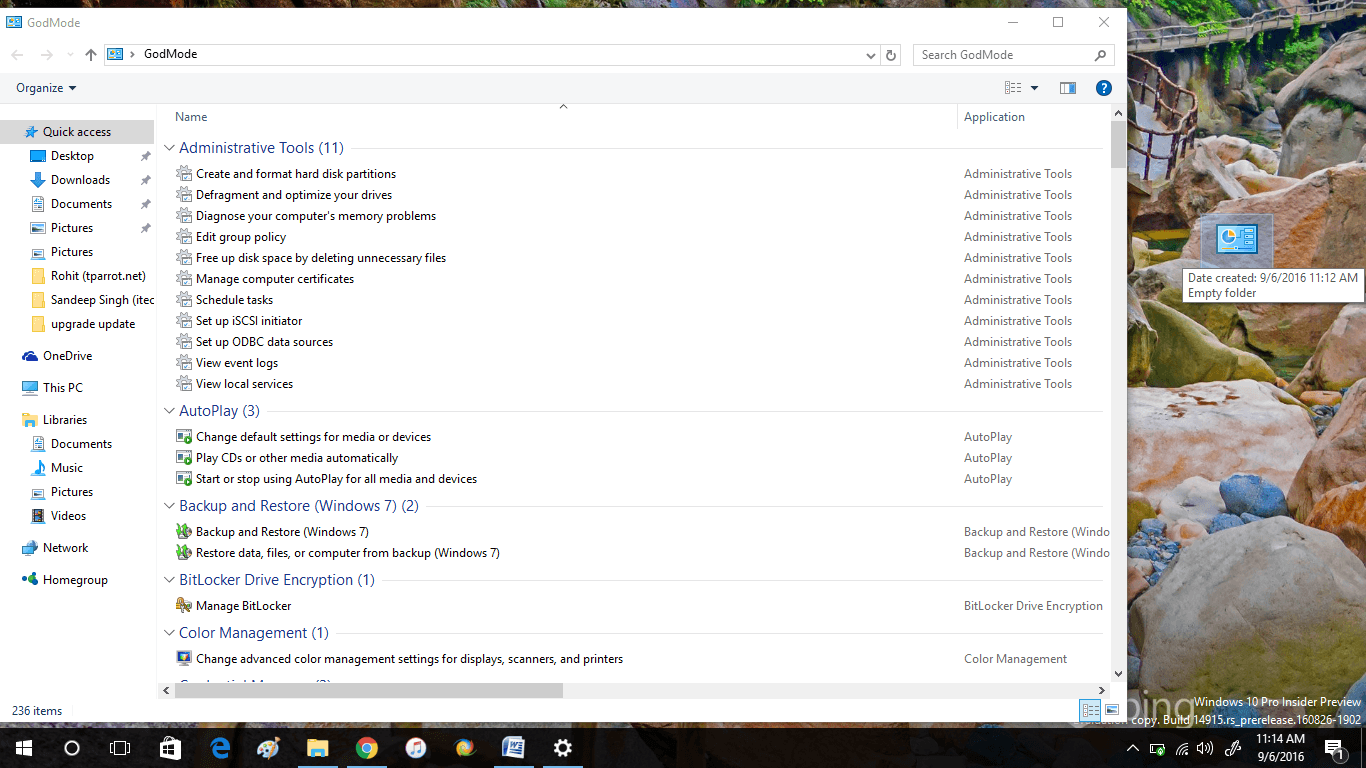The width and height of the screenshot is (1366, 768).
Task: Click the Defragment and optimize drives icon
Action: 184,195
